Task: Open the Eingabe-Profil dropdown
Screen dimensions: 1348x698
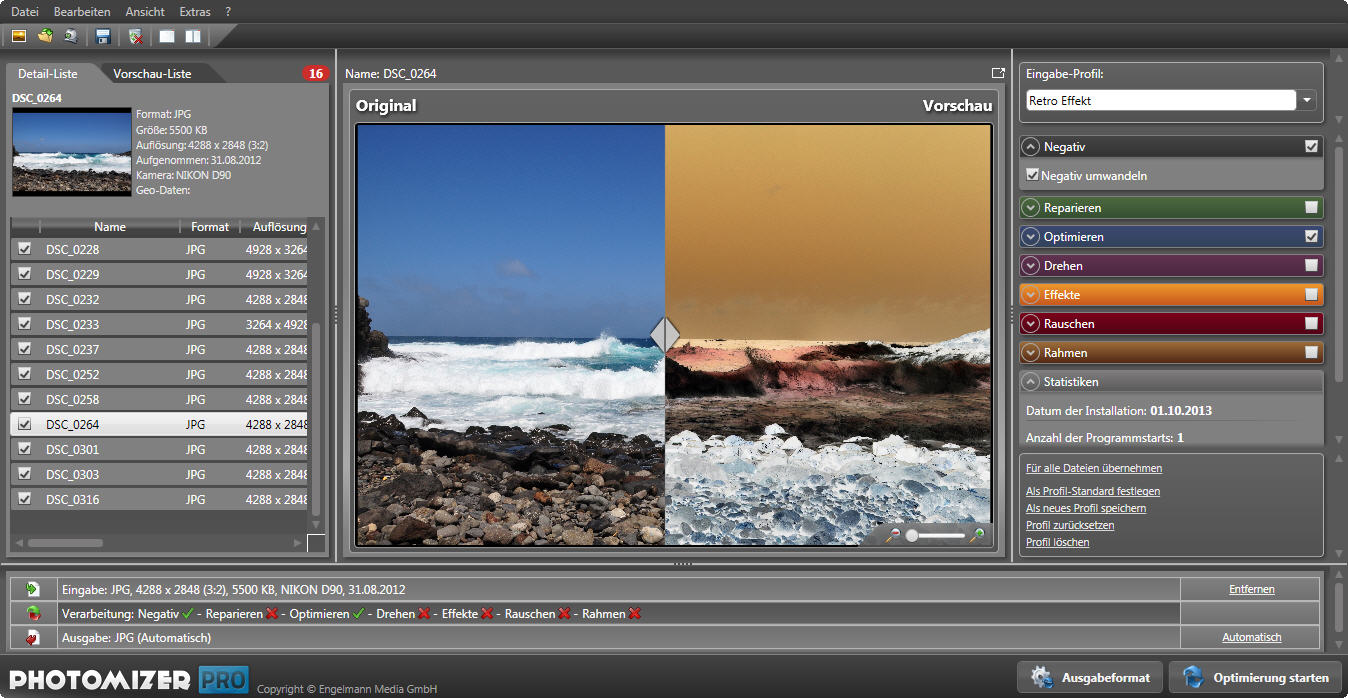Action: [1308, 101]
